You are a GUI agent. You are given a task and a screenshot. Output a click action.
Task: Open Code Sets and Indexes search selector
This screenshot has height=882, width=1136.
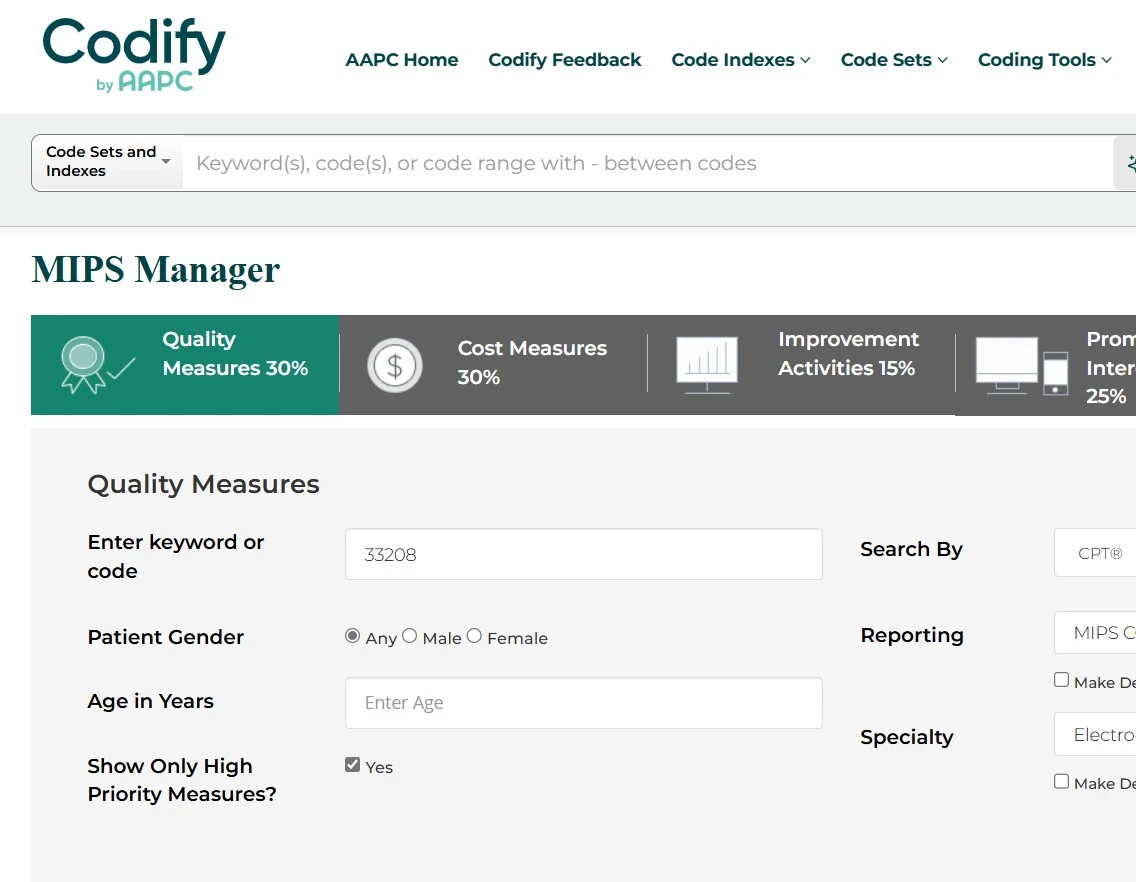[x=108, y=162]
